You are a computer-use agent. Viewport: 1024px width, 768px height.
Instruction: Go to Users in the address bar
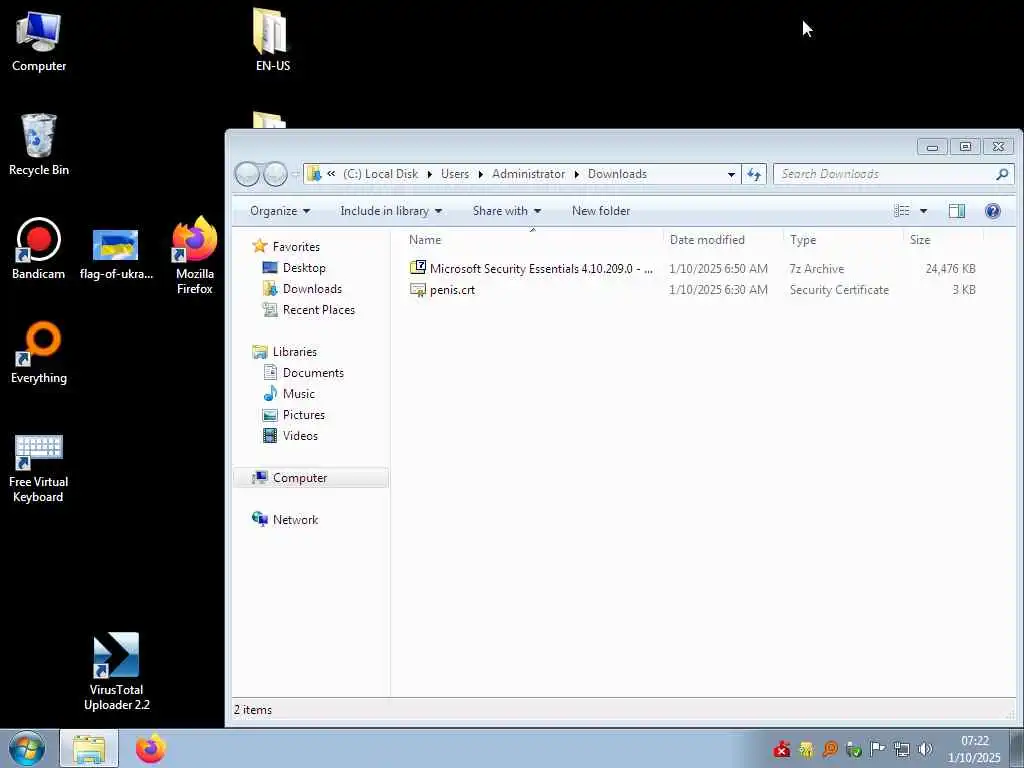click(x=455, y=174)
